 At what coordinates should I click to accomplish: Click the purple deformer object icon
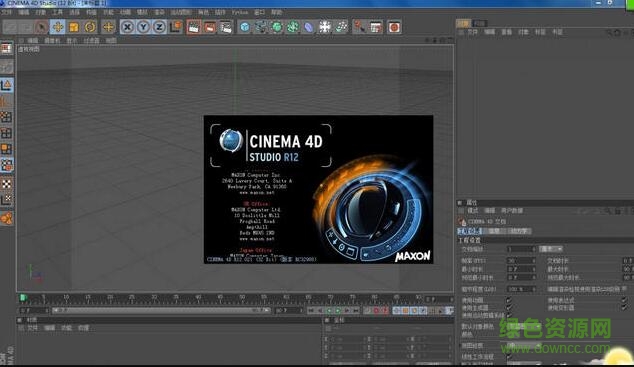[x=309, y=27]
